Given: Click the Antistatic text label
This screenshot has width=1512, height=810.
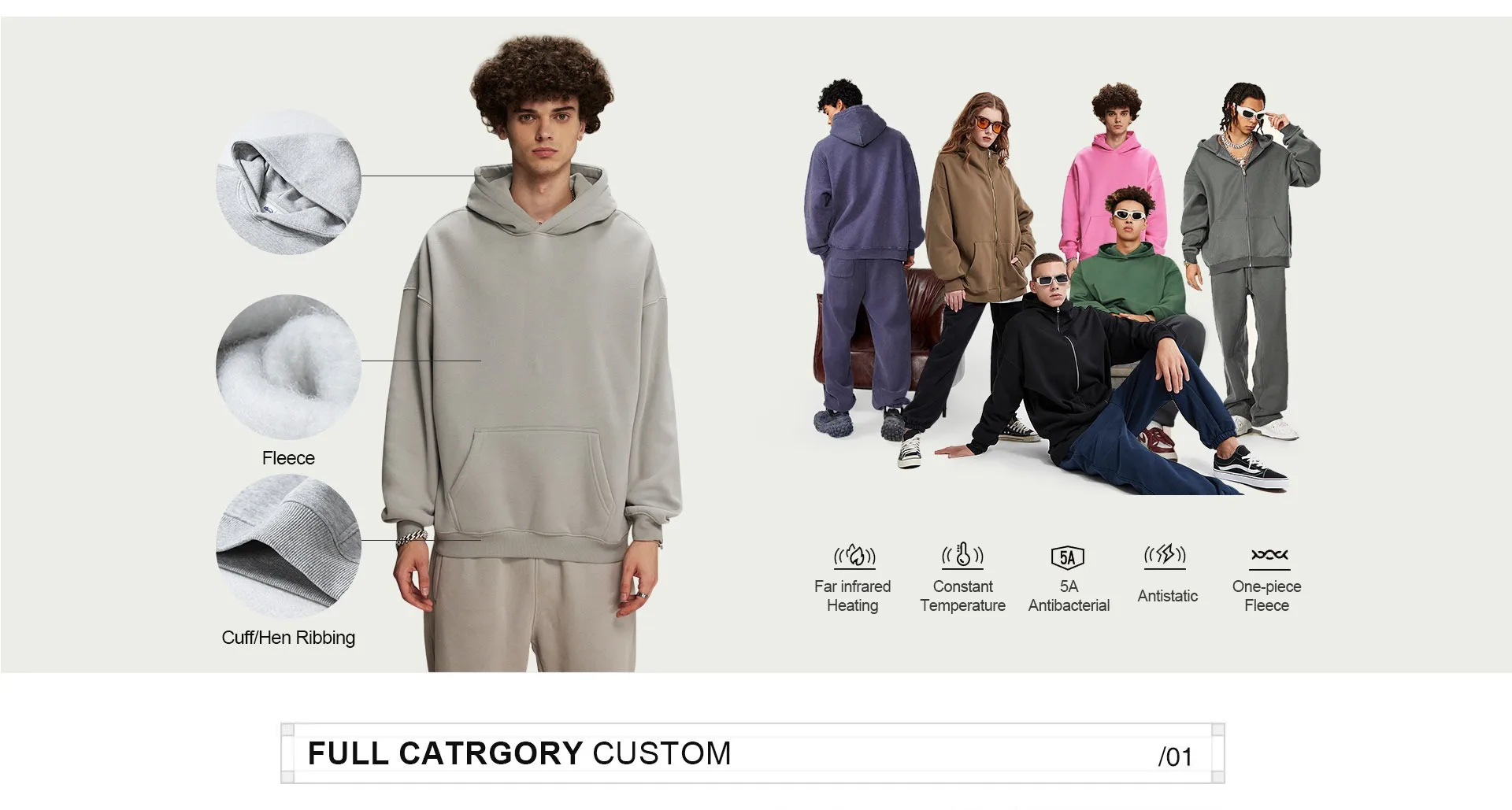Looking at the screenshot, I should pos(1167,596).
